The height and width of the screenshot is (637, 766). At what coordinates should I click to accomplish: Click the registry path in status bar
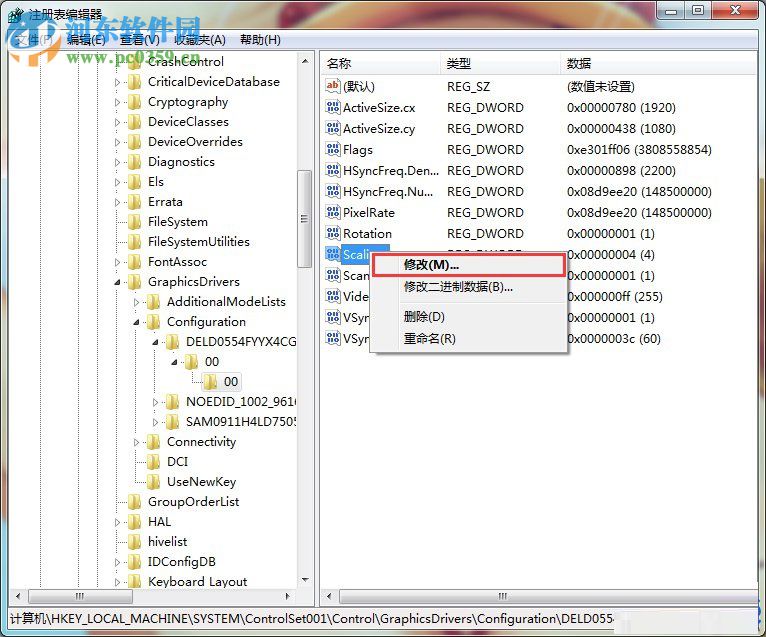pos(312,618)
